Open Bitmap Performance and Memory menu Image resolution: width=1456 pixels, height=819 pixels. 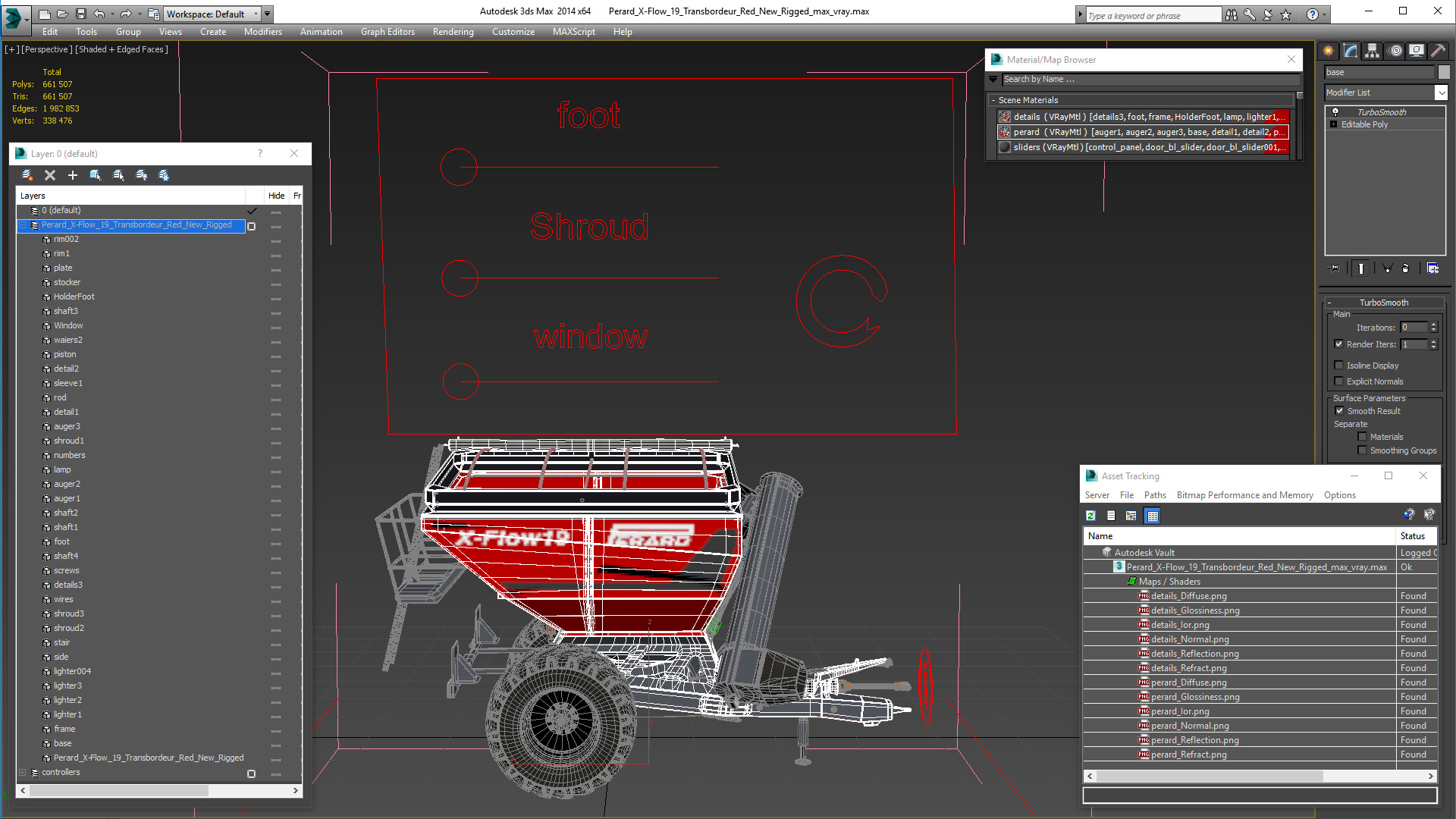(x=1244, y=495)
